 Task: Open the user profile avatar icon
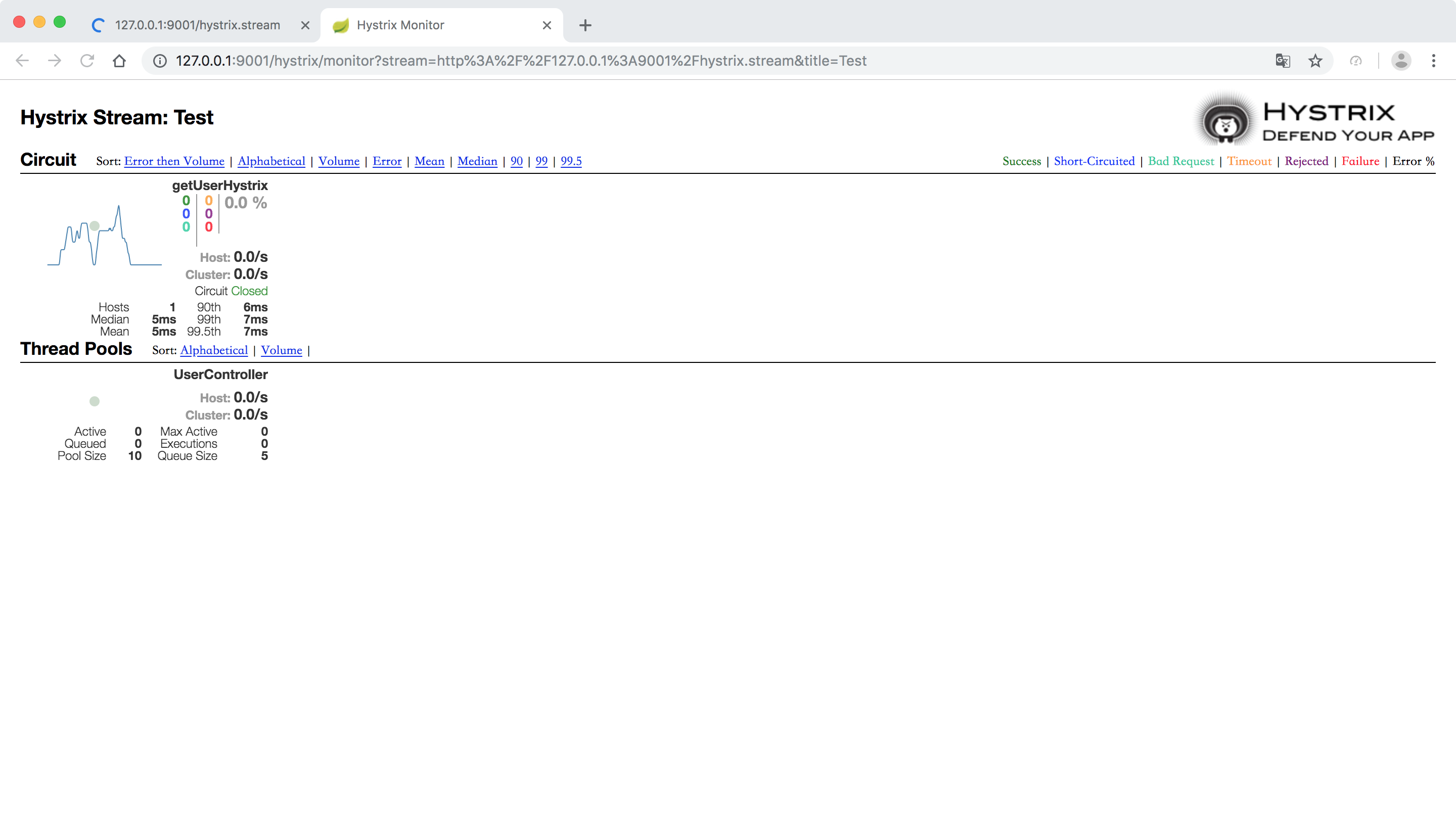pyautogui.click(x=1401, y=61)
